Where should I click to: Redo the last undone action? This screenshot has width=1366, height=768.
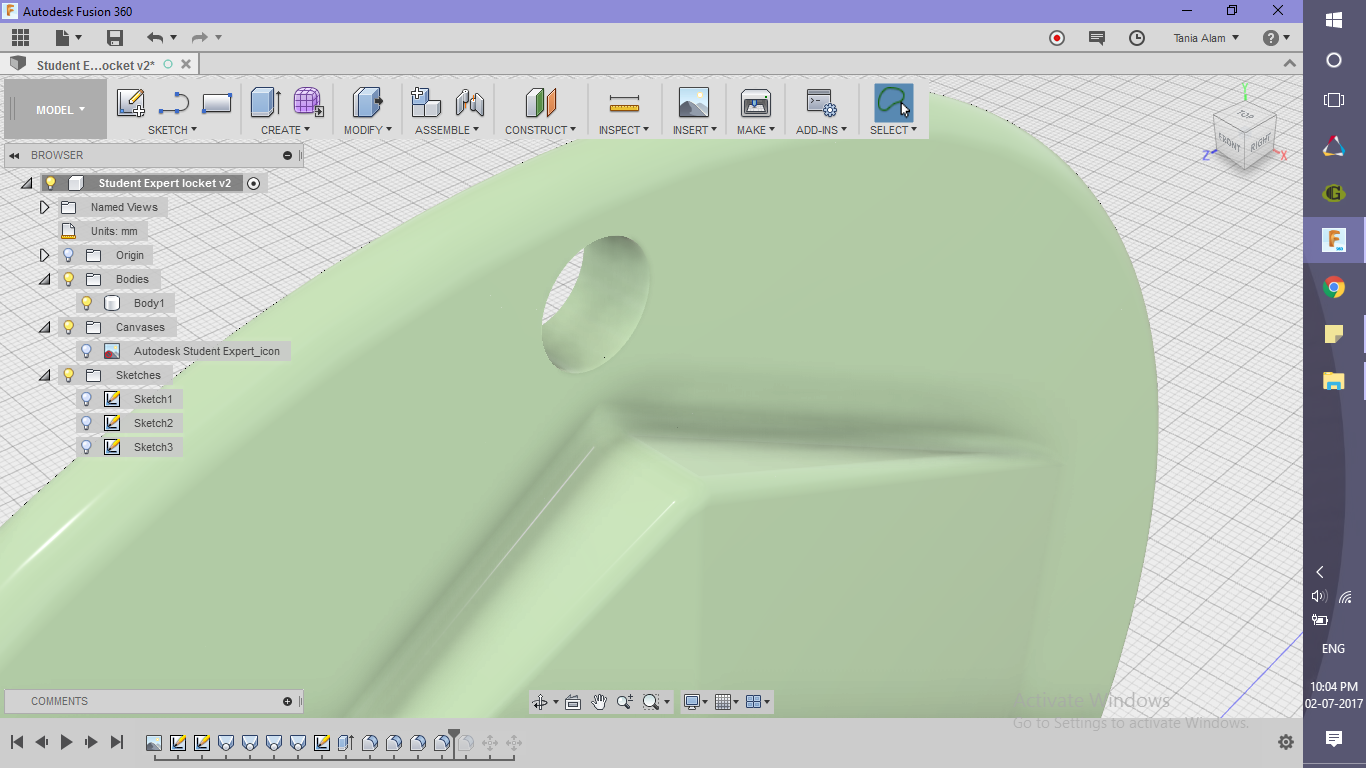[200, 38]
